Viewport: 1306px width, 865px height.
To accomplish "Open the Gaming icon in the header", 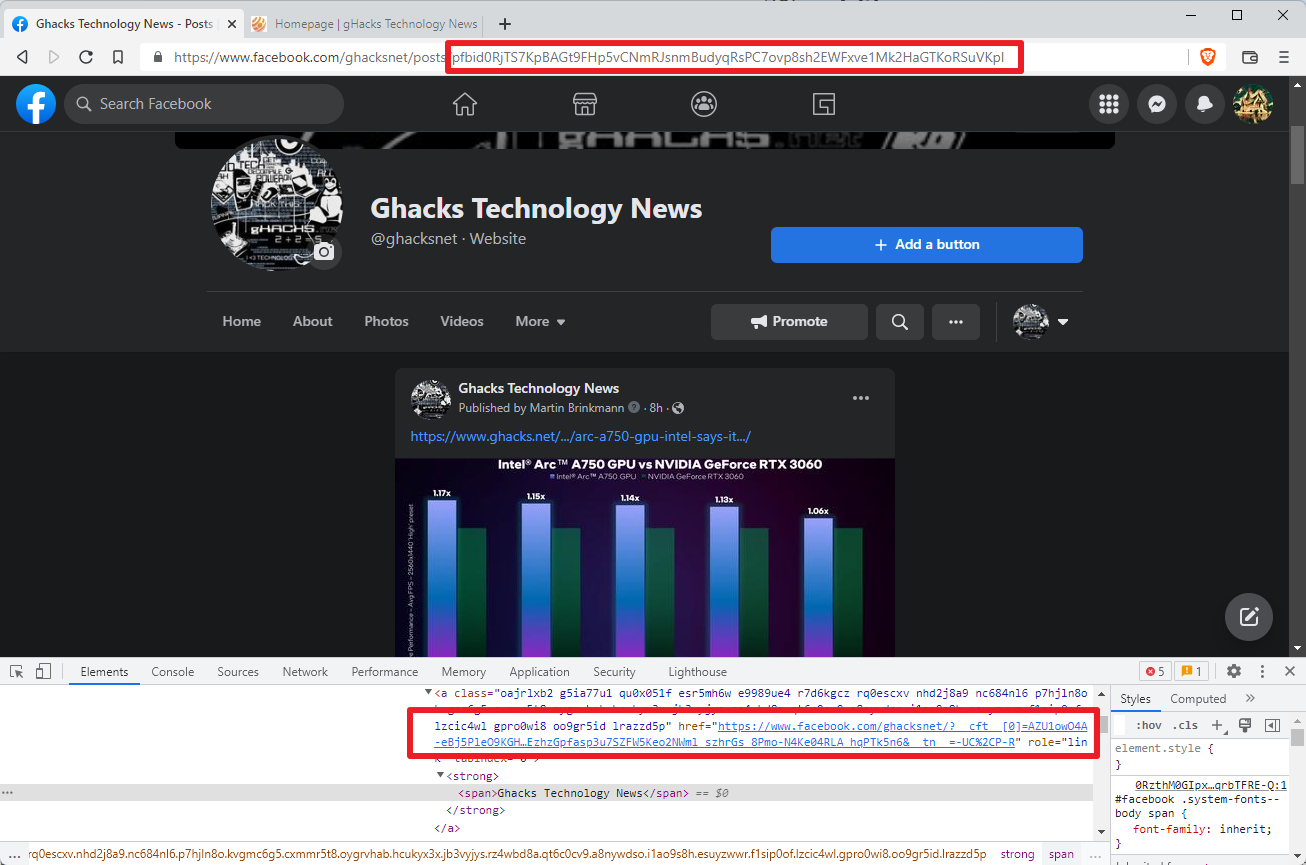I will (x=823, y=103).
